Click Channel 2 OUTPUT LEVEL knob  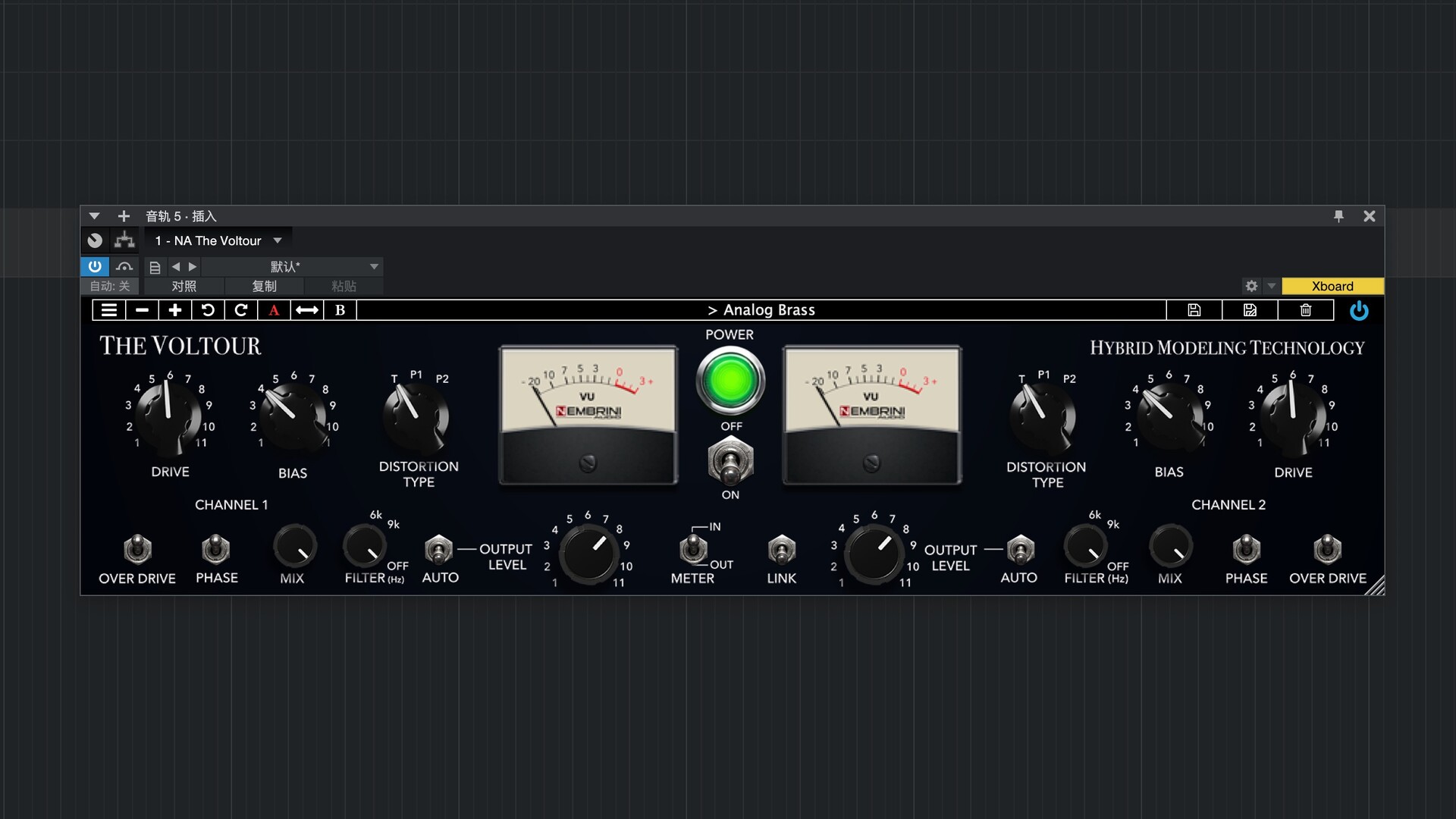[x=874, y=554]
